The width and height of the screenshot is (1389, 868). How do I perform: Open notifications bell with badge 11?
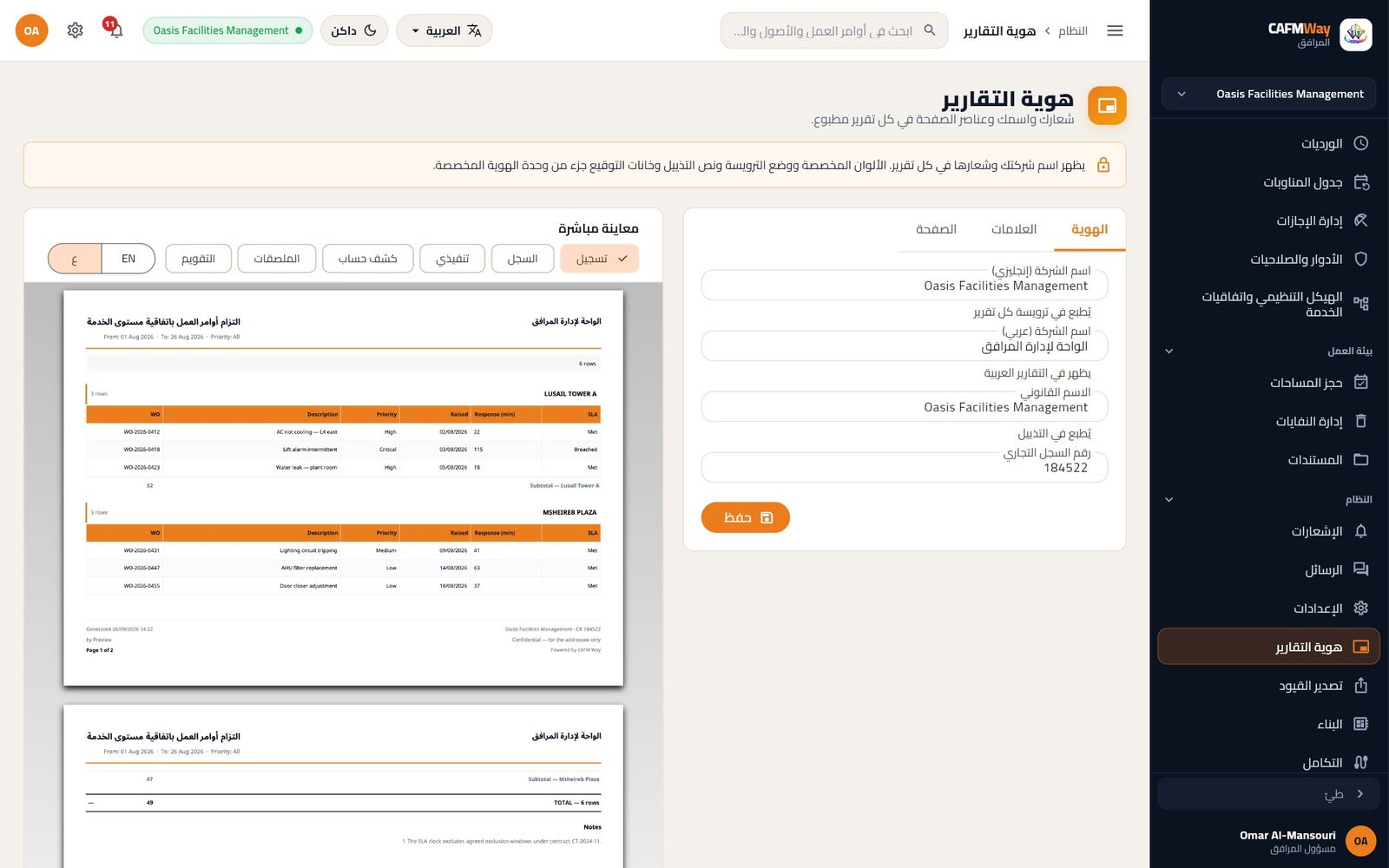point(114,30)
